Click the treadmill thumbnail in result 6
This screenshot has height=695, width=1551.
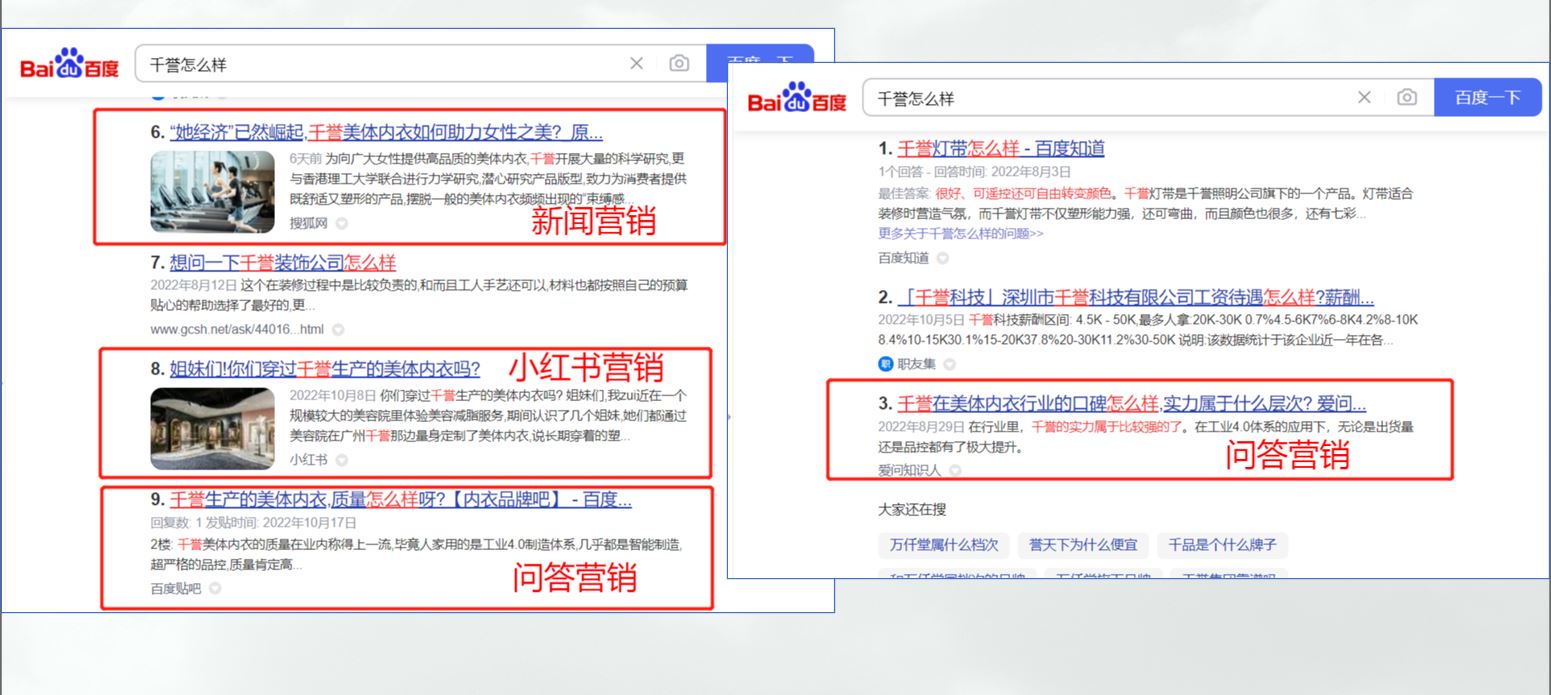pos(212,192)
